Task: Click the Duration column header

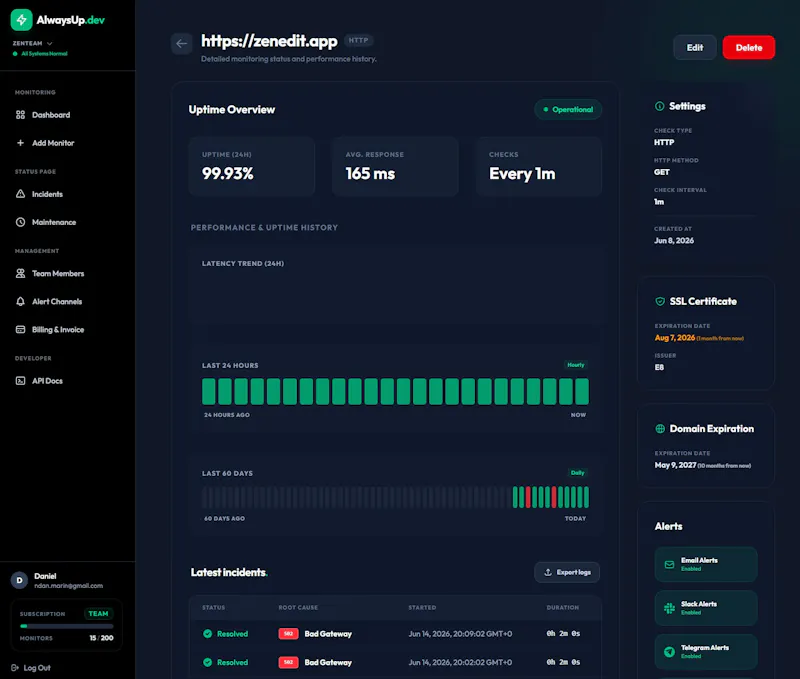Action: (x=563, y=608)
